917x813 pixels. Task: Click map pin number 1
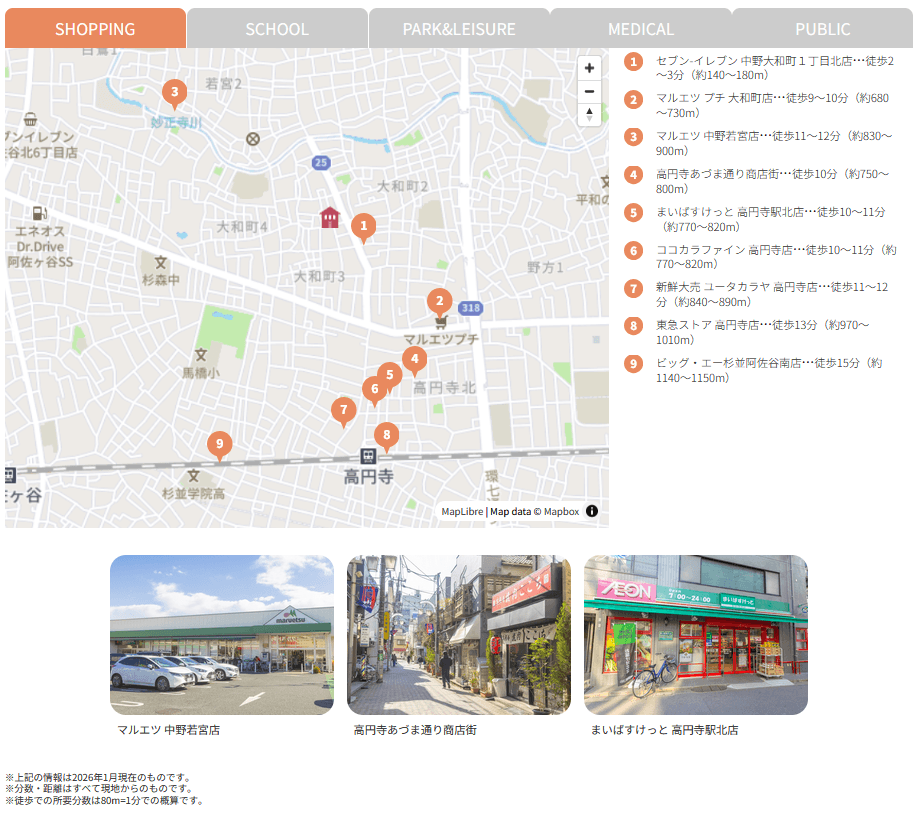tap(364, 228)
